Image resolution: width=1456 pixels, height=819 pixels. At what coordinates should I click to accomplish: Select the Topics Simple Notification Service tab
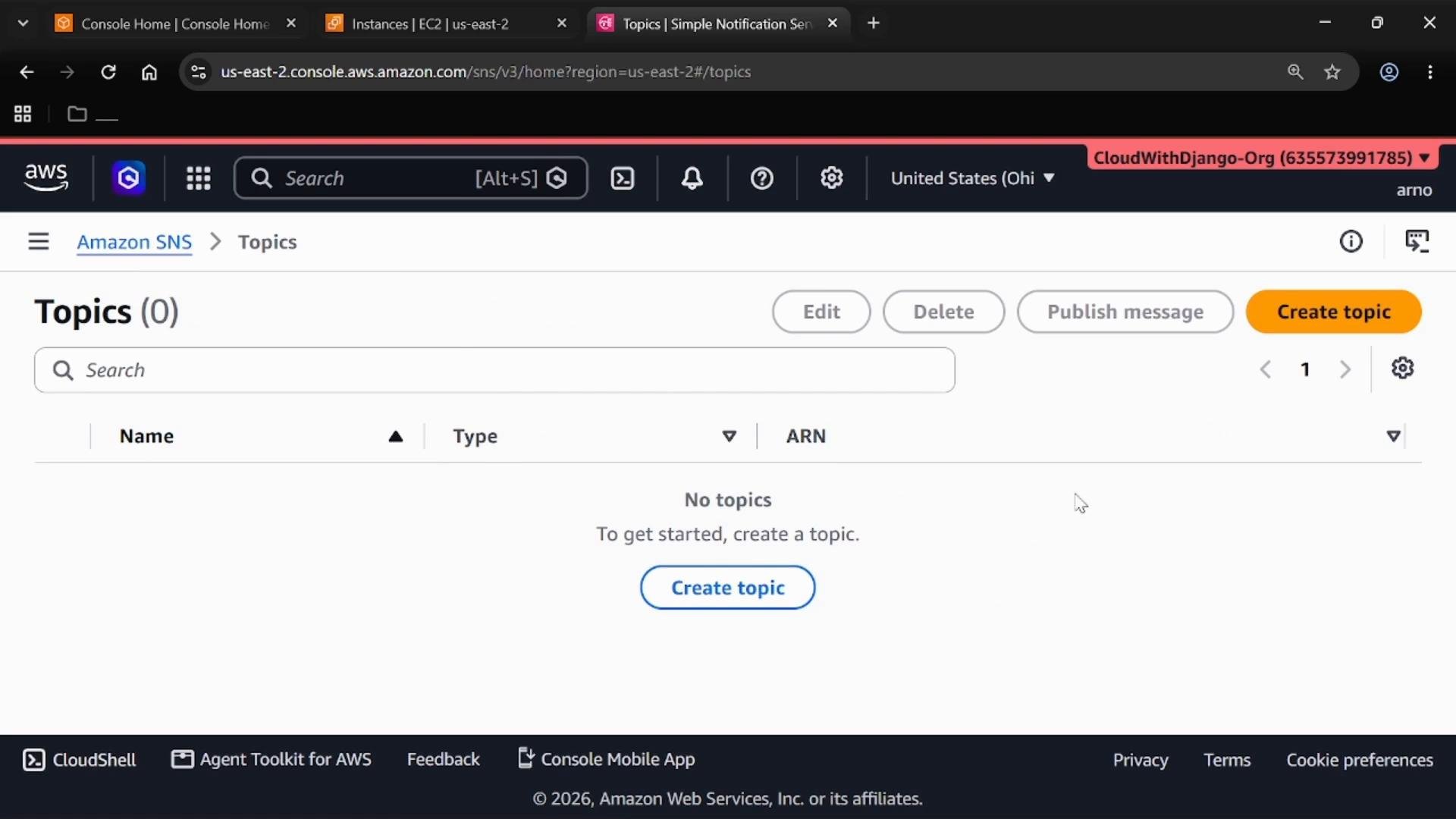click(x=717, y=24)
